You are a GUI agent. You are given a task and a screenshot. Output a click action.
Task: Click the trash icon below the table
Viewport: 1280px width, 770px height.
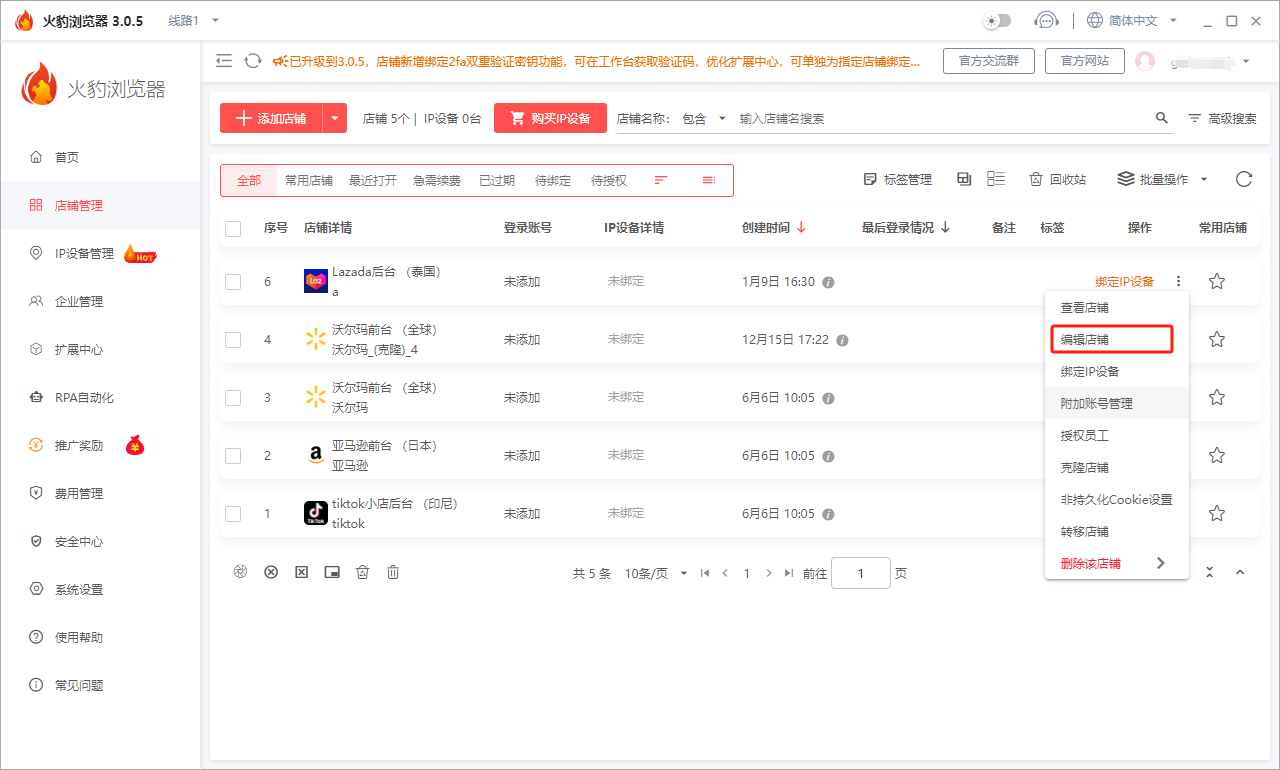click(392, 571)
